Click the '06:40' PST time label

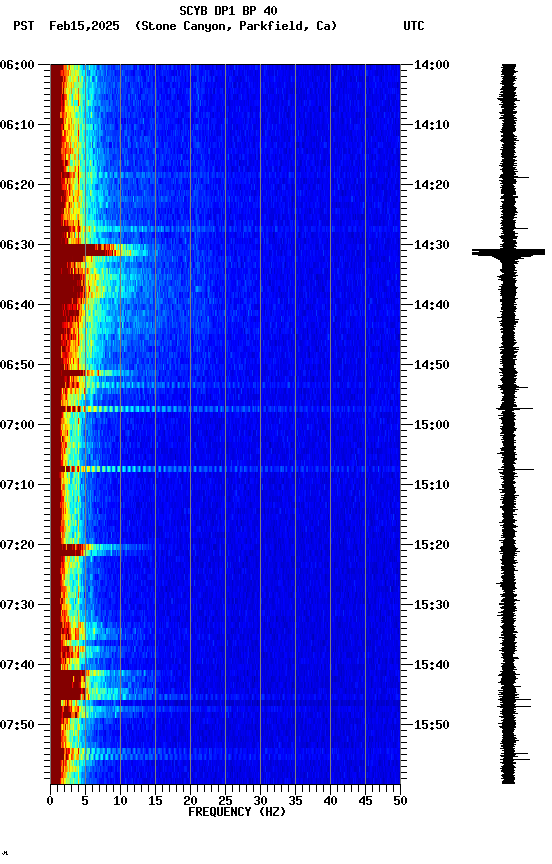click(17, 305)
